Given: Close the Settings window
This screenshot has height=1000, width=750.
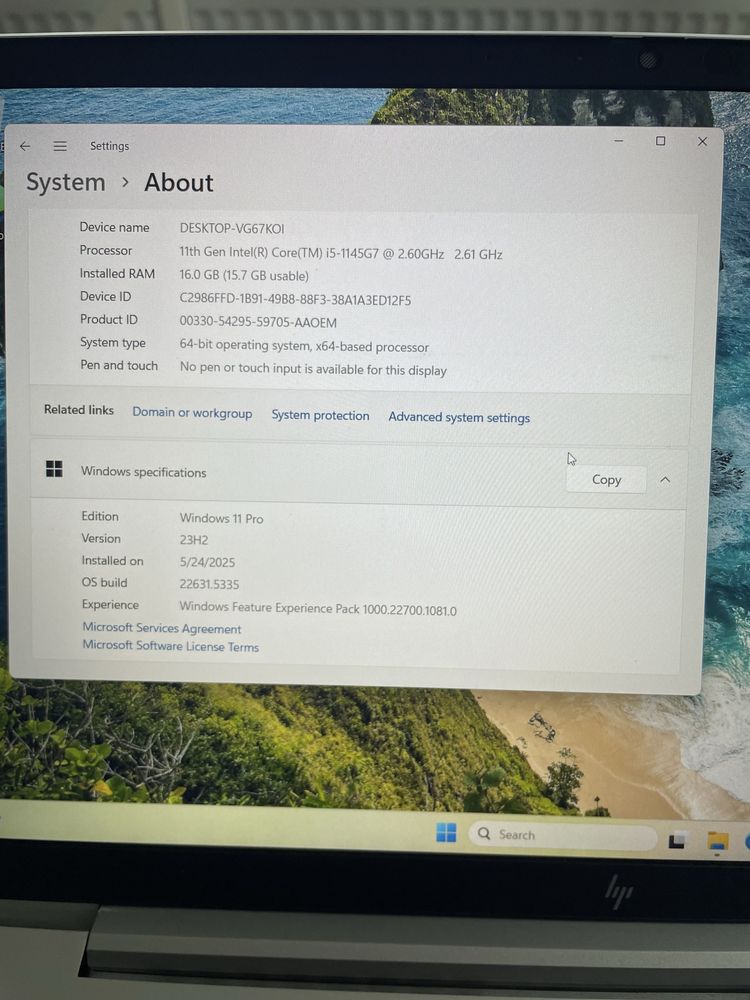Looking at the screenshot, I should (x=702, y=142).
